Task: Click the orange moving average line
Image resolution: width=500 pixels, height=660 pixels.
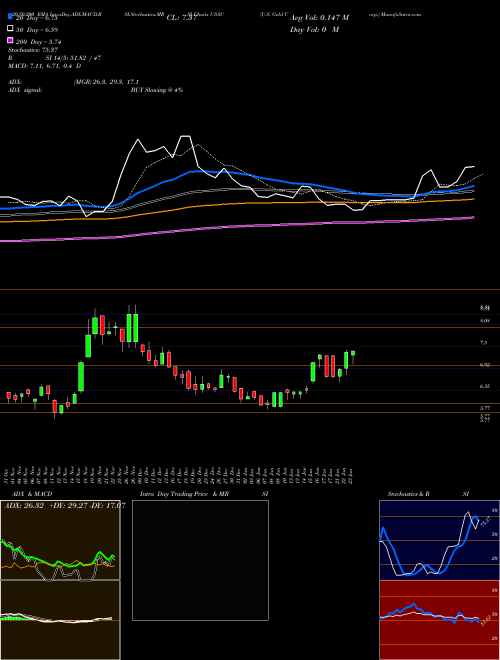Action: [236, 204]
